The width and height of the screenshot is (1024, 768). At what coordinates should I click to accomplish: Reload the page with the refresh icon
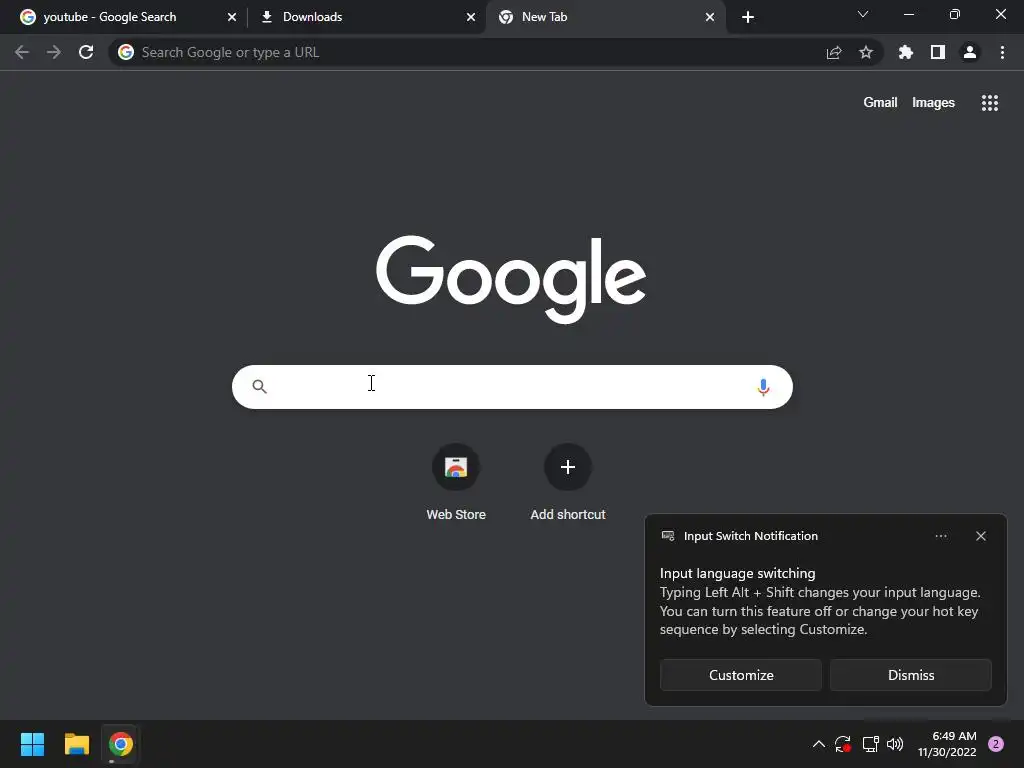click(x=86, y=52)
